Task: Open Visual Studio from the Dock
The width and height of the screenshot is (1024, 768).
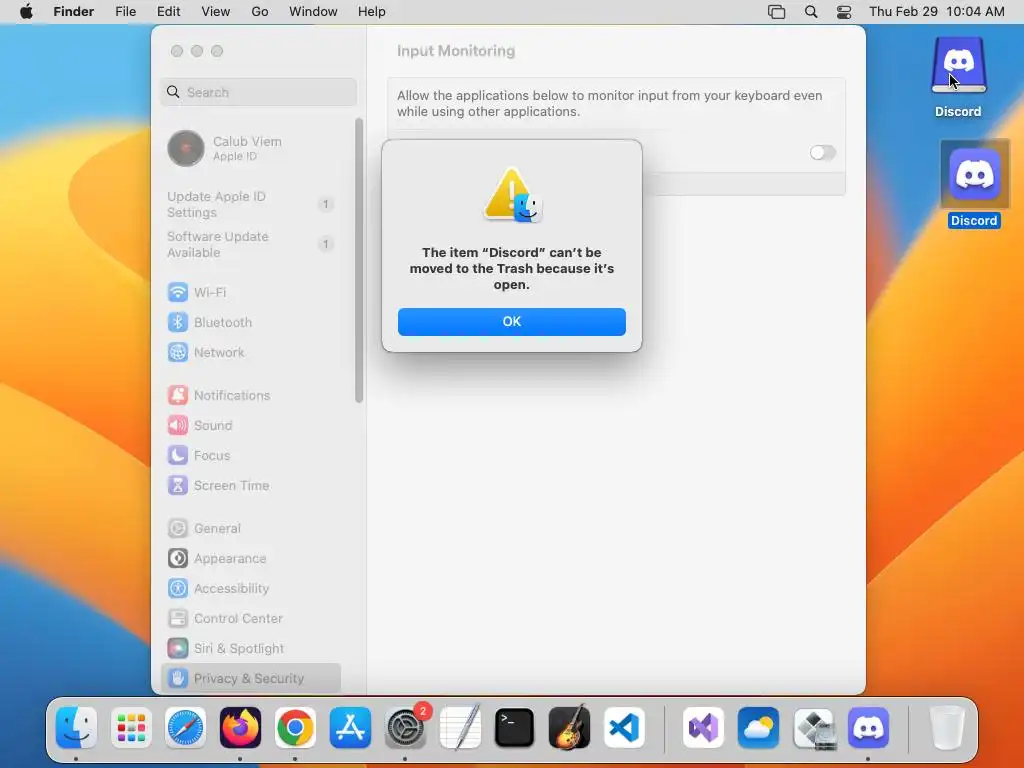Action: pos(703,727)
